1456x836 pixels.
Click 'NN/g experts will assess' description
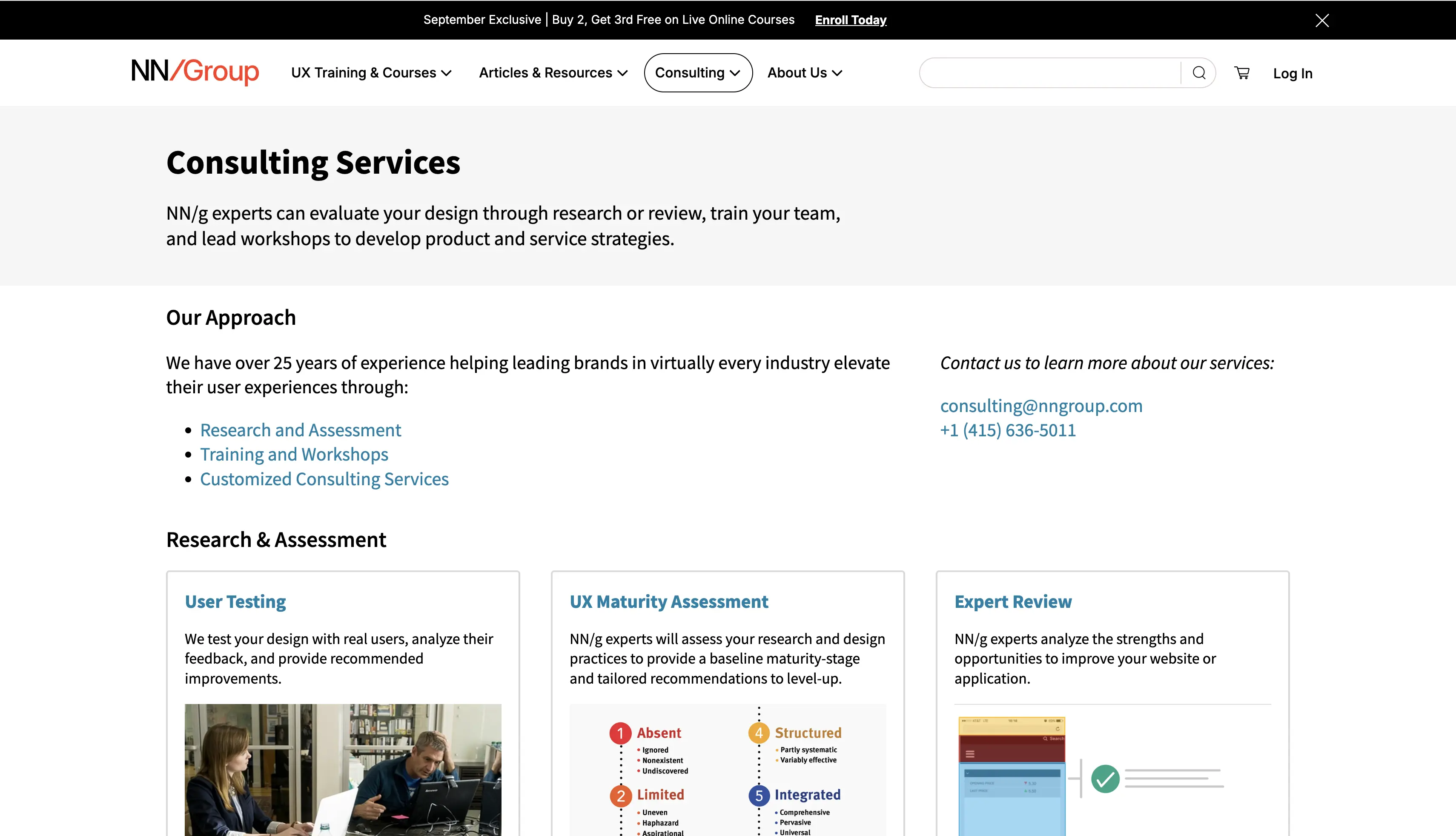[x=728, y=658]
